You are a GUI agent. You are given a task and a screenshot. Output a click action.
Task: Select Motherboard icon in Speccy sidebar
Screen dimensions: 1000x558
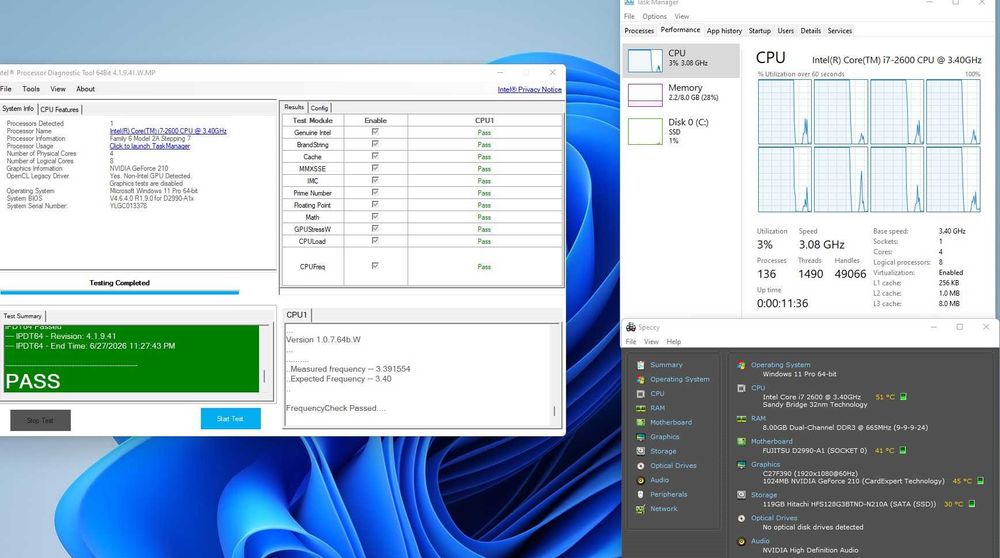coord(640,422)
